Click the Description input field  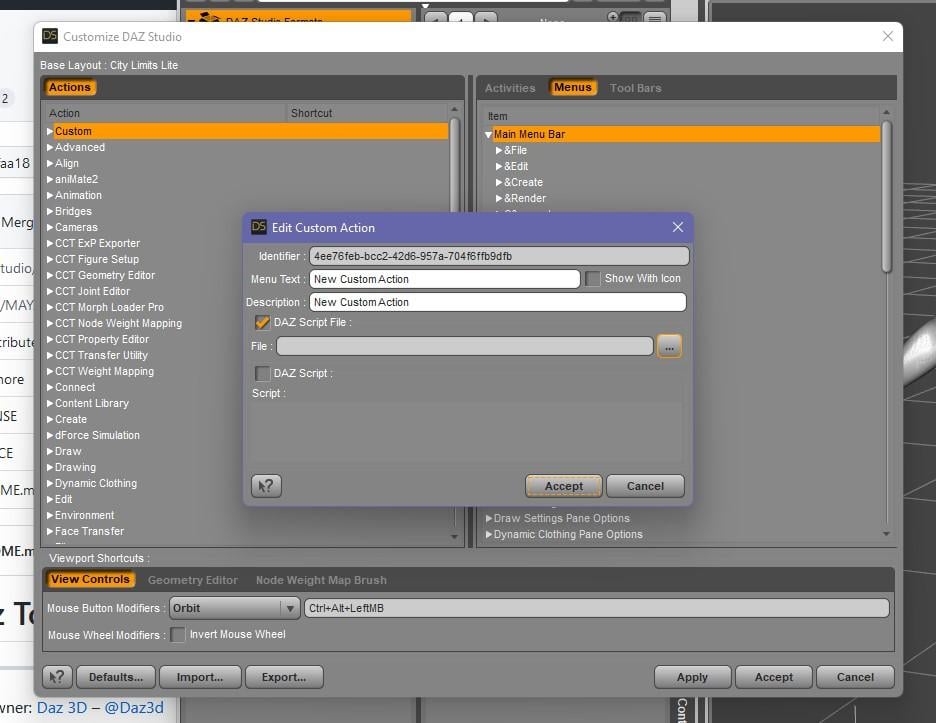coord(497,302)
